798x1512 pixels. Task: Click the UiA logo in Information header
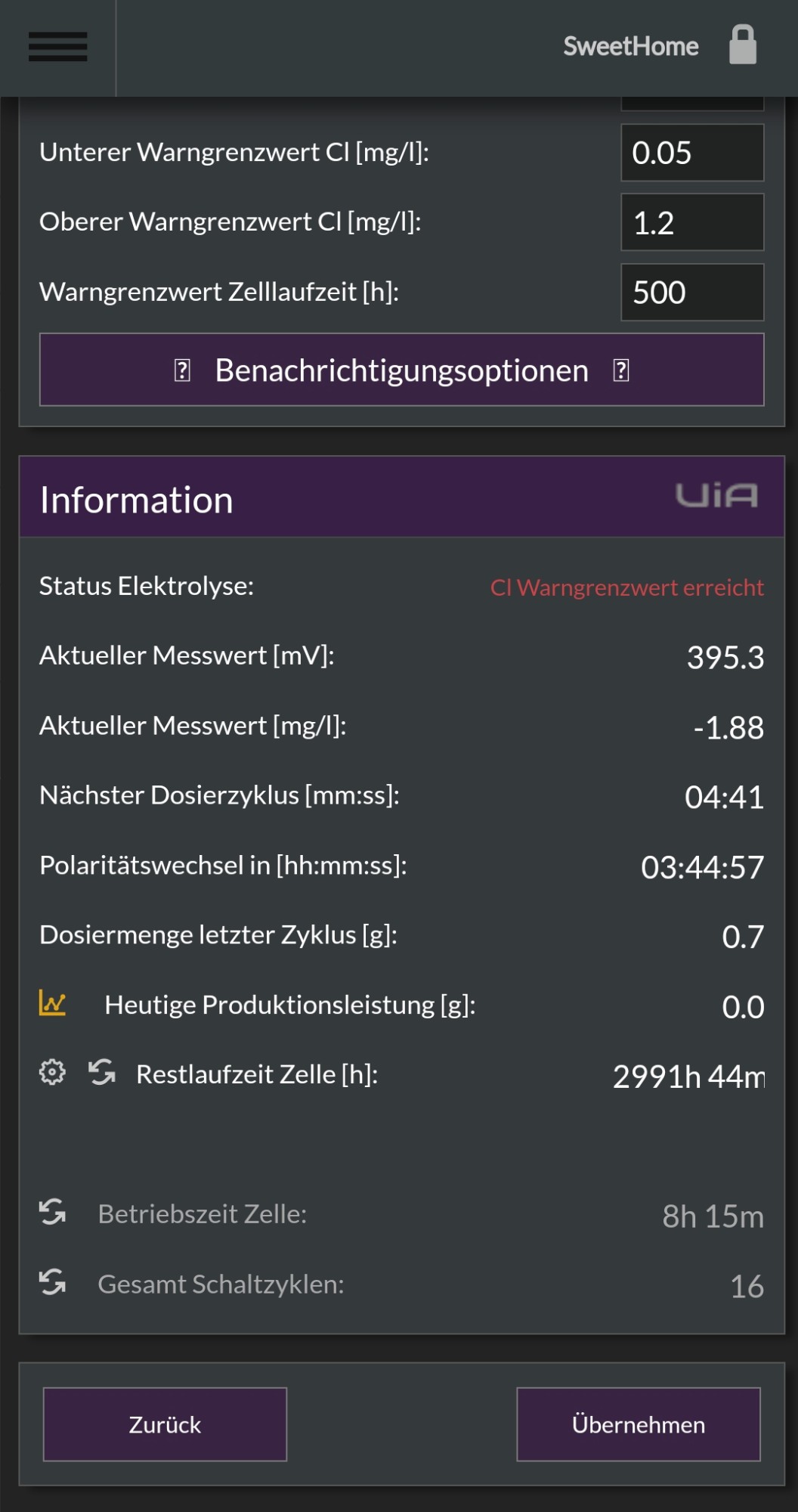[x=716, y=496]
